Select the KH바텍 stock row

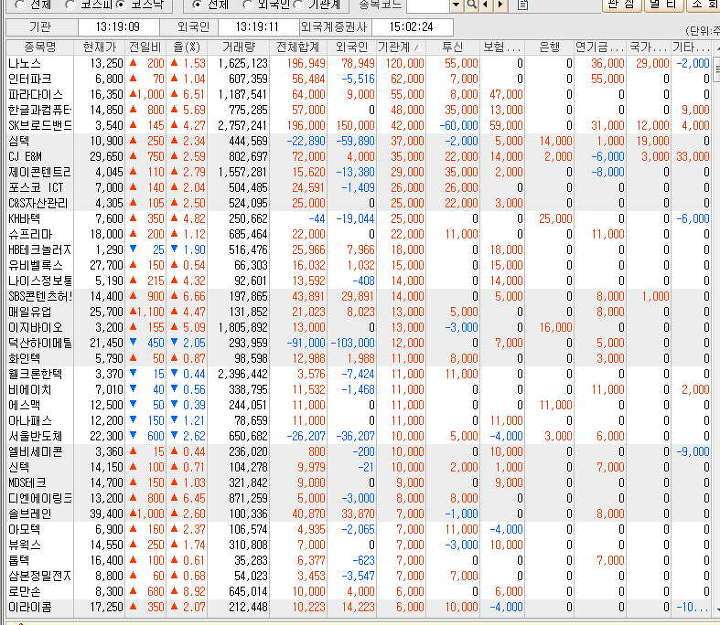[x=360, y=219]
